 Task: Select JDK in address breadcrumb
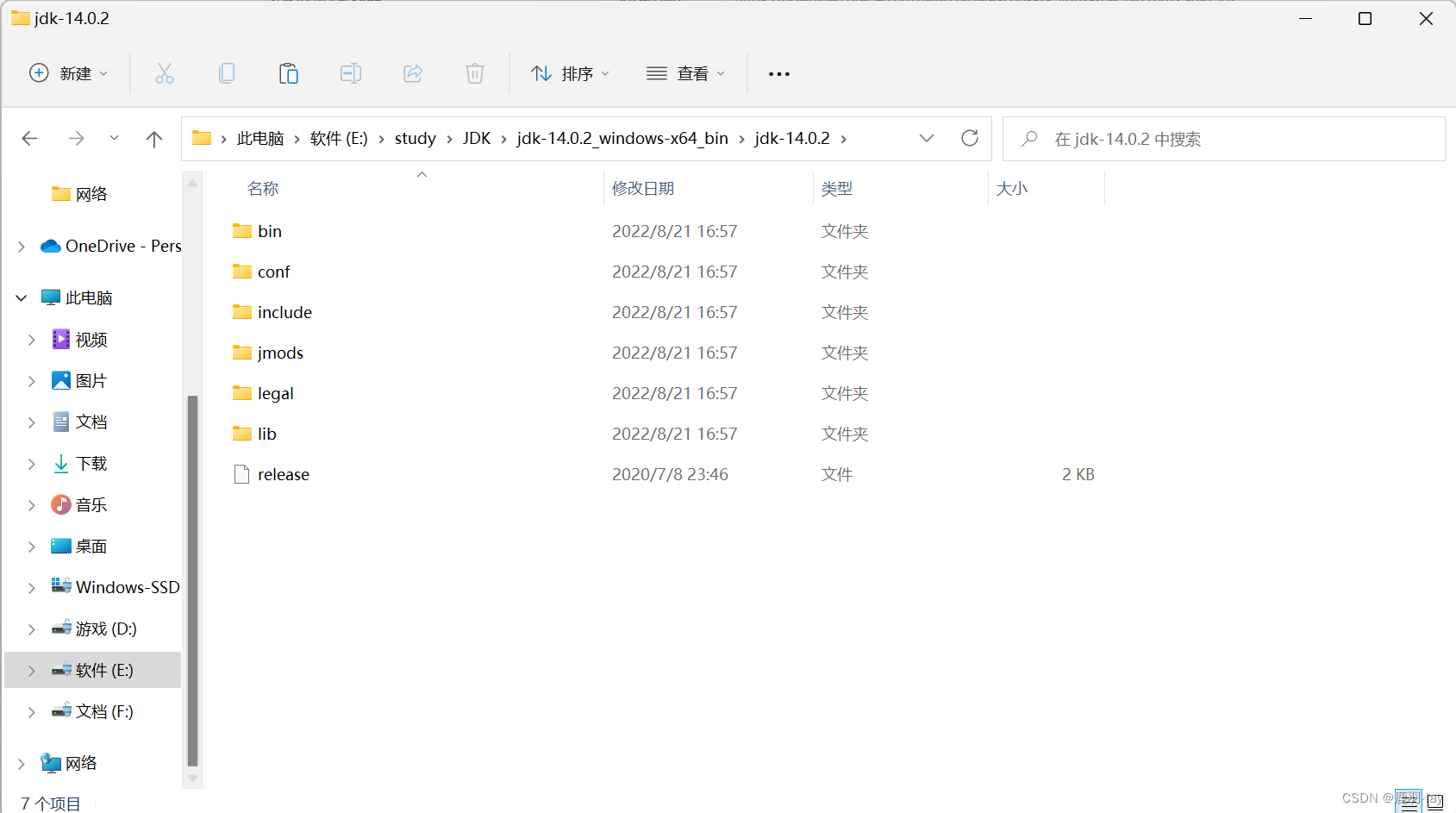click(477, 139)
